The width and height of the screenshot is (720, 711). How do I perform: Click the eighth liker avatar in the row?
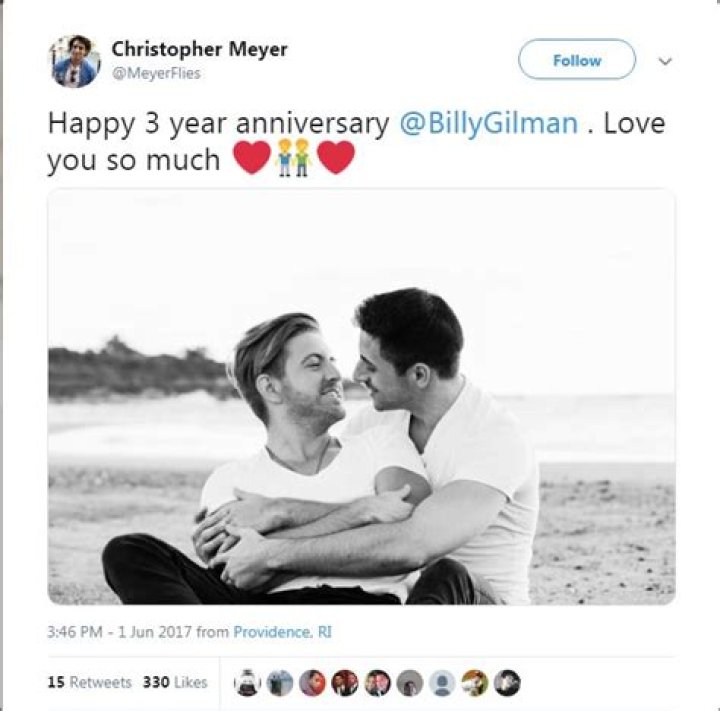coord(474,683)
